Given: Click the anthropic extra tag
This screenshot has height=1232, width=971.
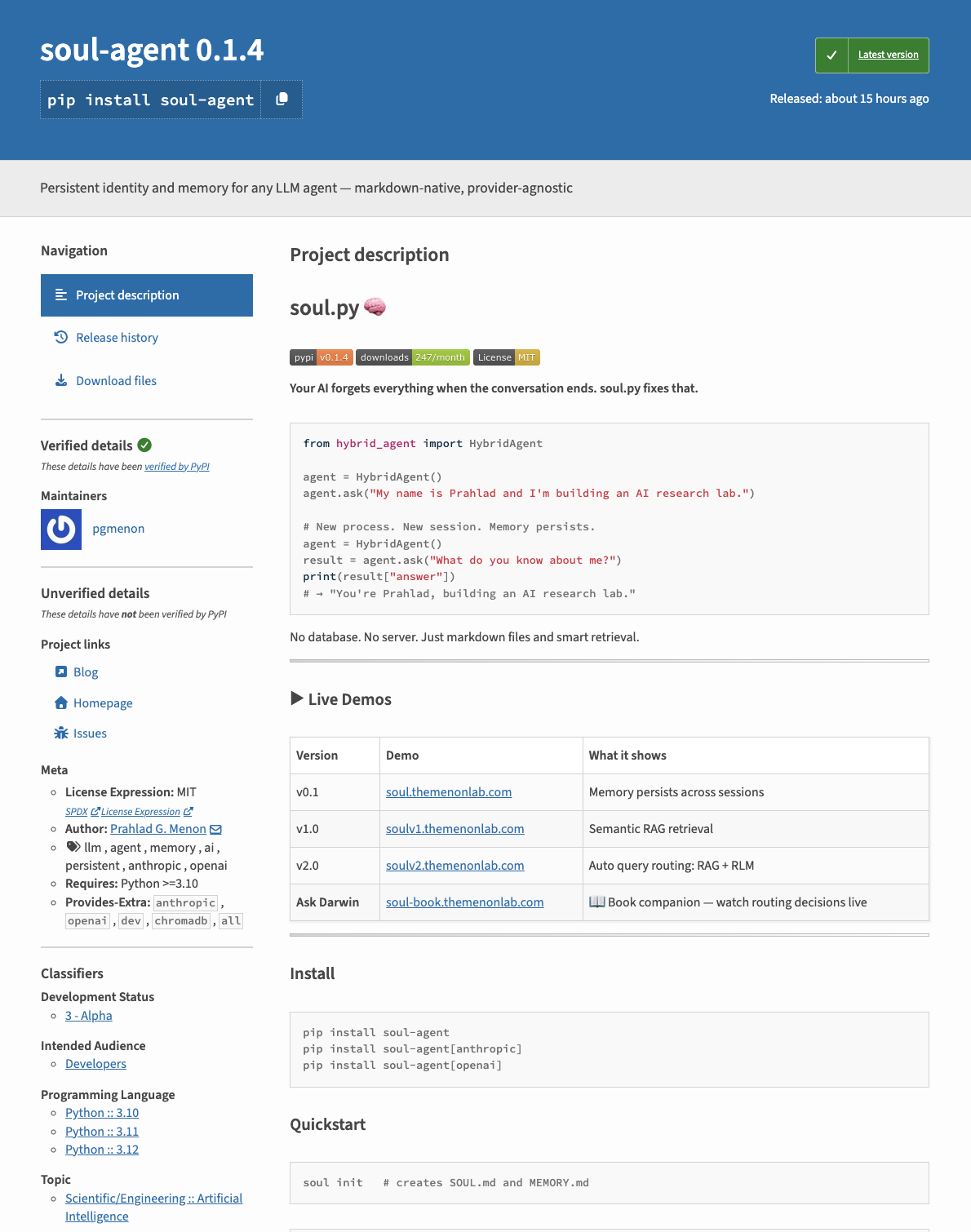Looking at the screenshot, I should tap(185, 903).
